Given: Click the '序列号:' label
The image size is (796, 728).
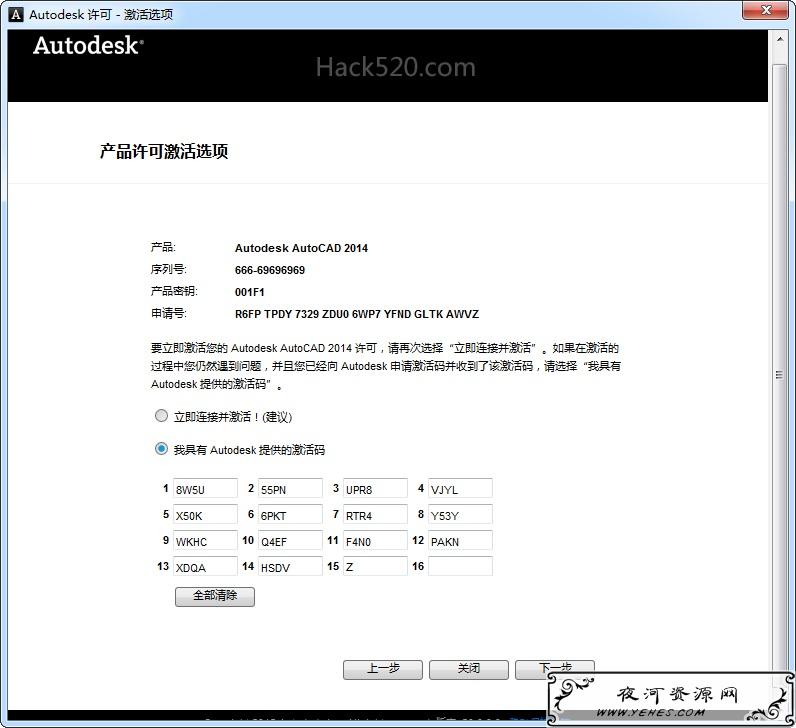Looking at the screenshot, I should pos(169,270).
